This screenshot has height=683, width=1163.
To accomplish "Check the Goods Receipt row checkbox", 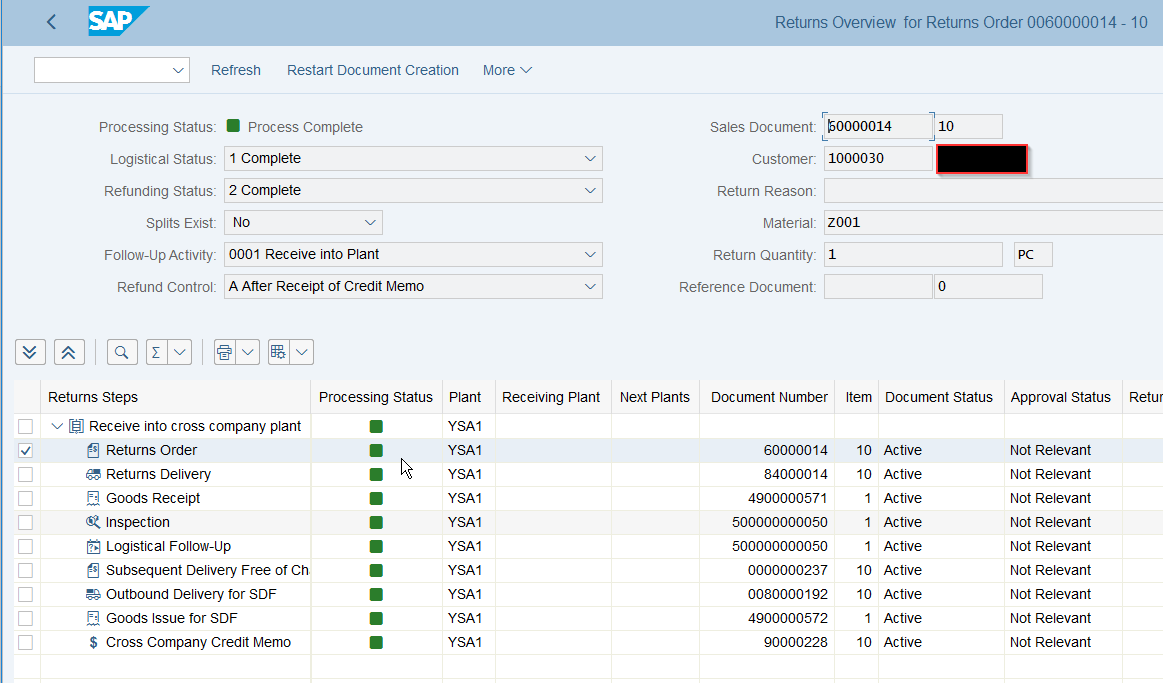I will [25, 498].
